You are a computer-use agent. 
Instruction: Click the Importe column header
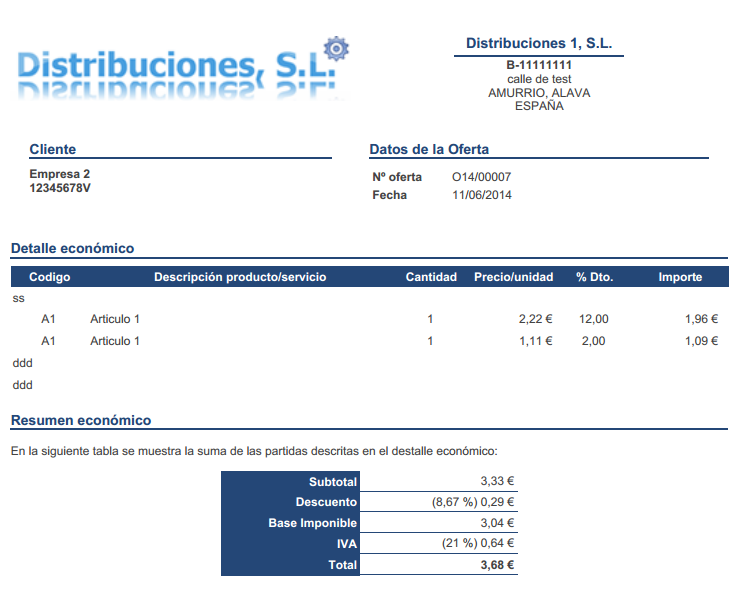(x=680, y=277)
